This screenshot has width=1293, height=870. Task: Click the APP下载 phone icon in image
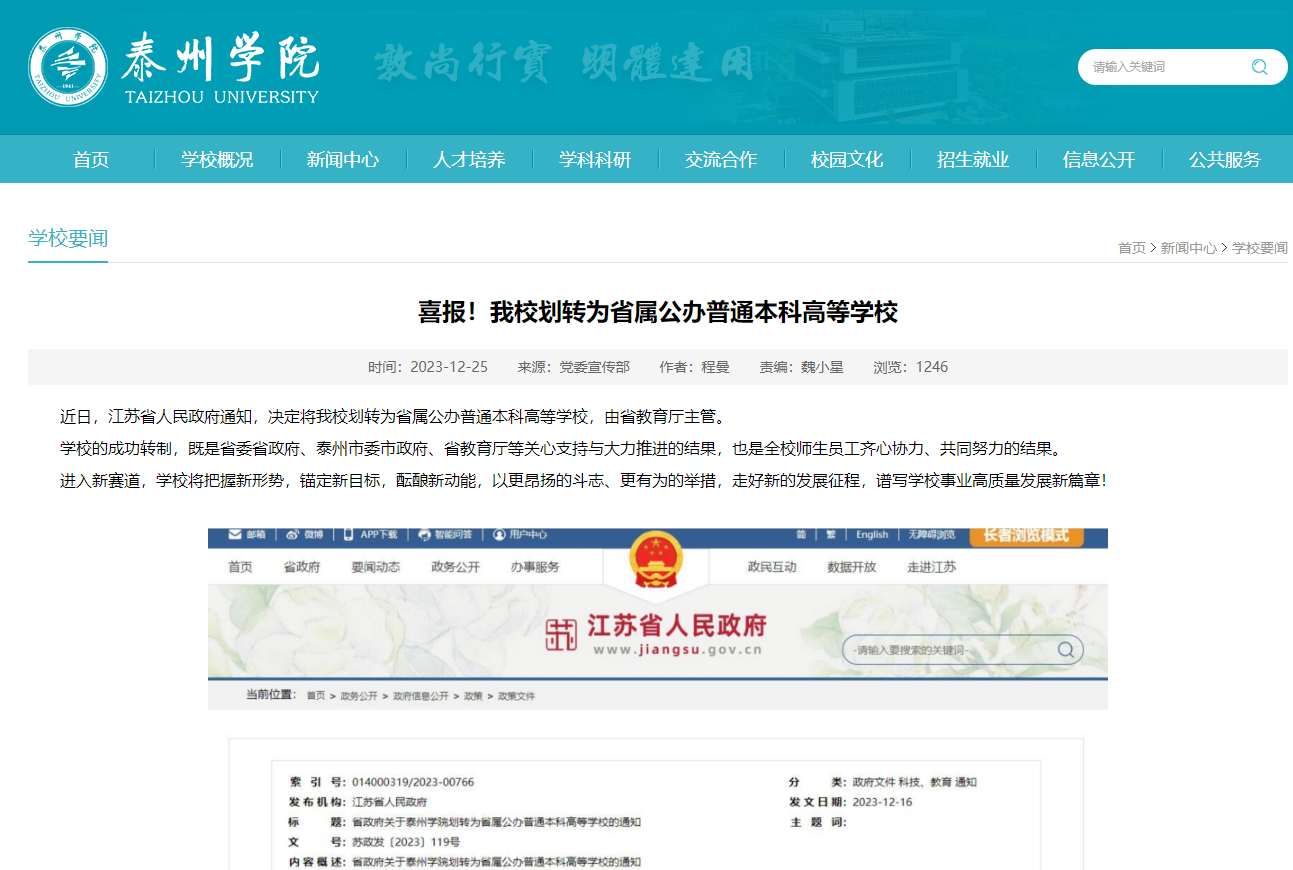click(348, 535)
